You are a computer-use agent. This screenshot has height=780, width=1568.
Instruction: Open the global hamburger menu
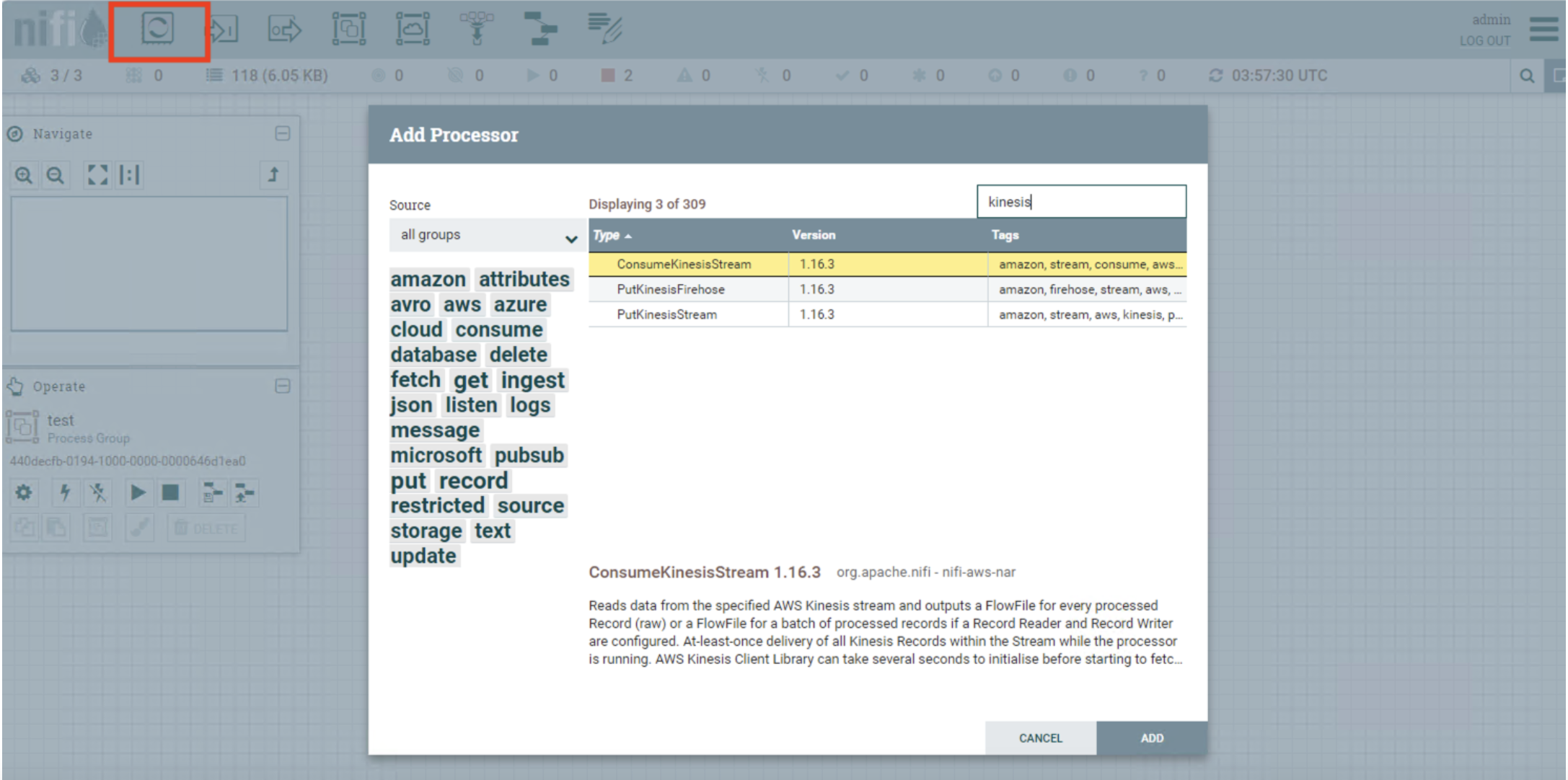[1543, 30]
